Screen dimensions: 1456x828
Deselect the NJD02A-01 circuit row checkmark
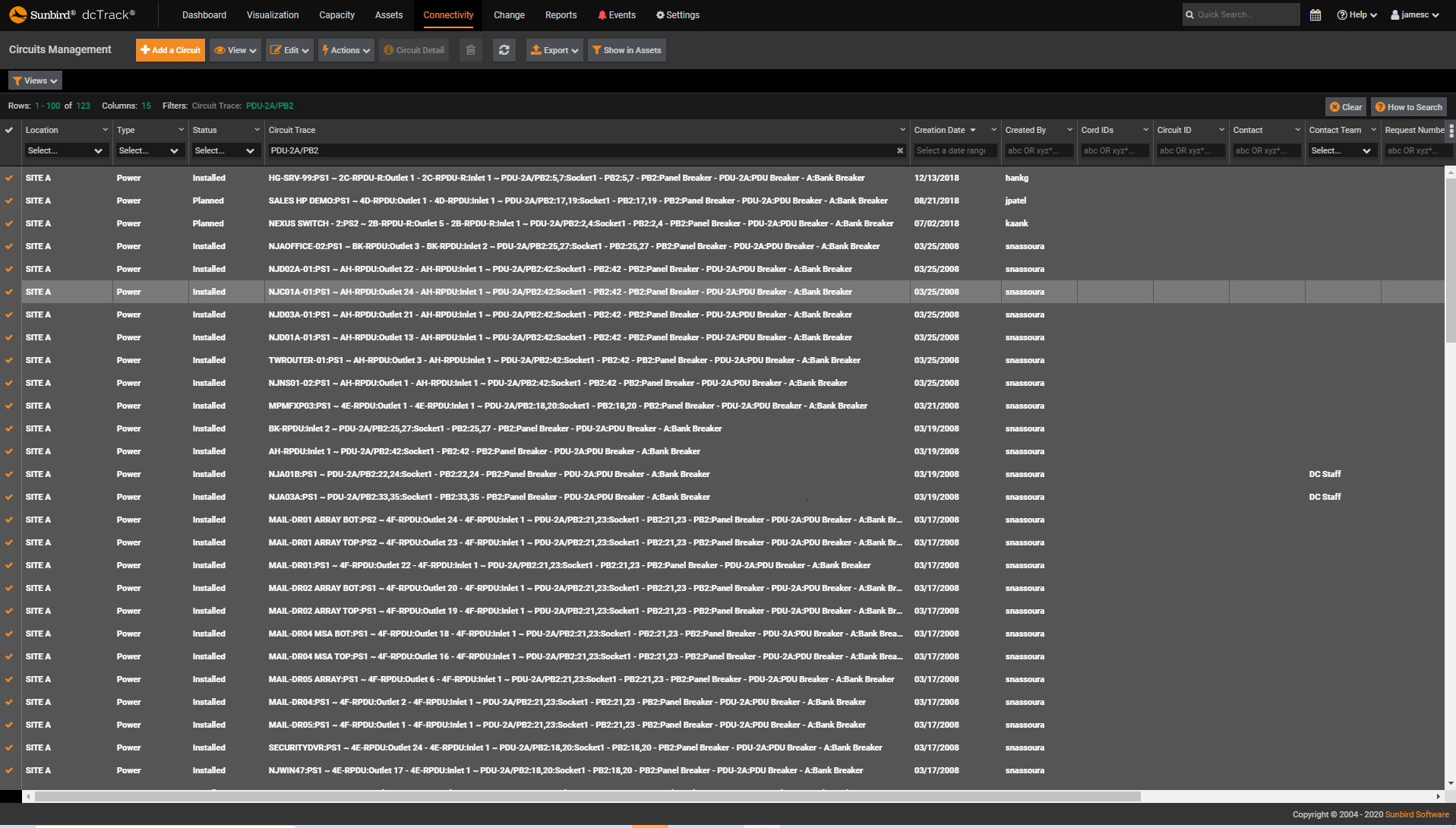pos(8,269)
